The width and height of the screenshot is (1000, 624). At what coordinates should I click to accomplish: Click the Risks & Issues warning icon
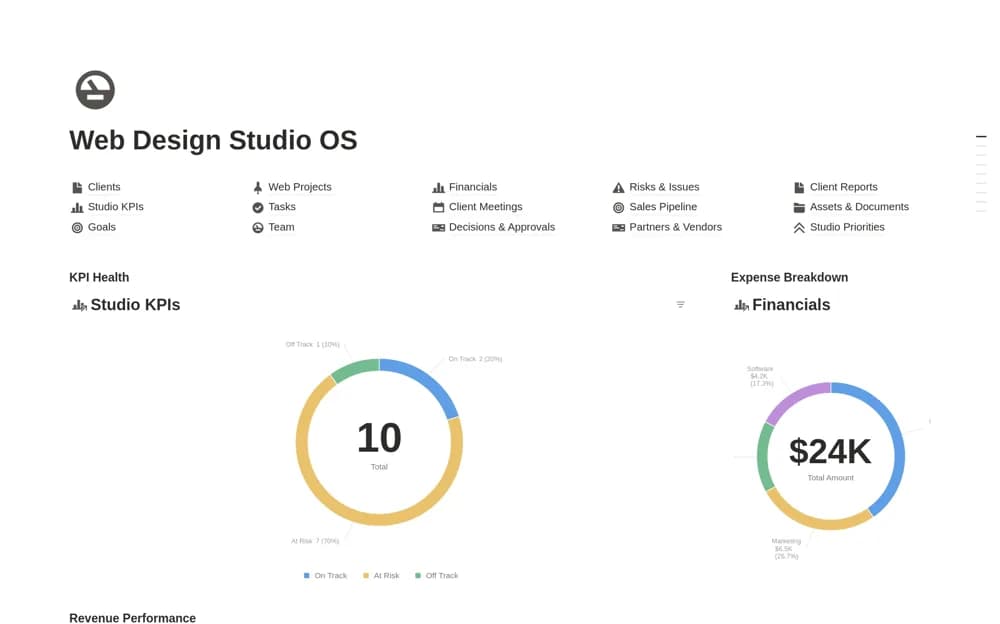618,188
